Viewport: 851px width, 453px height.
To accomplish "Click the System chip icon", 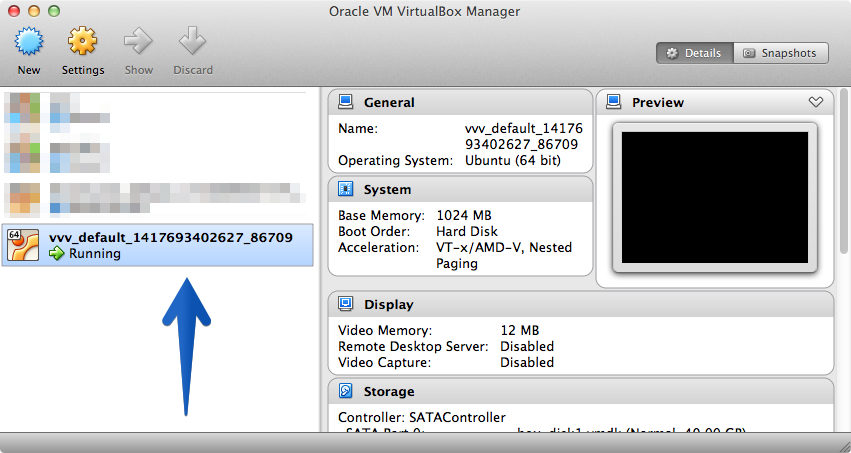I will (346, 189).
